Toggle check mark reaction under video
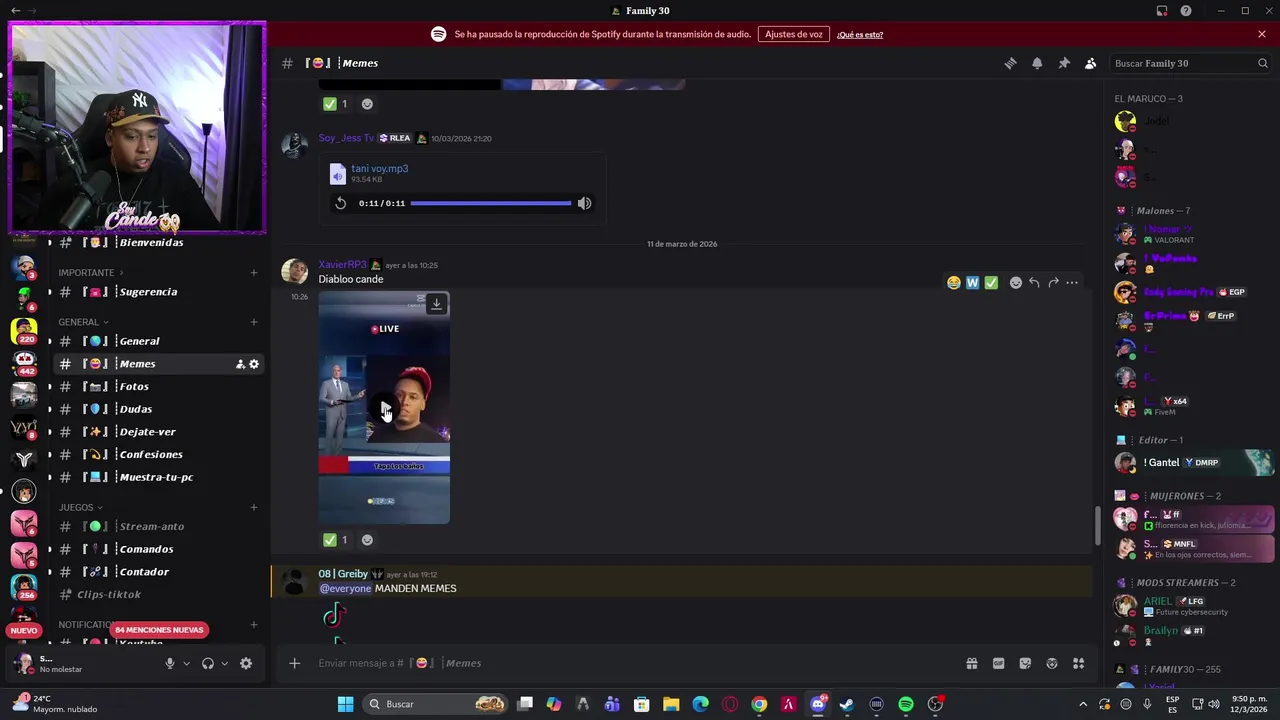The image size is (1280, 720). tap(335, 540)
